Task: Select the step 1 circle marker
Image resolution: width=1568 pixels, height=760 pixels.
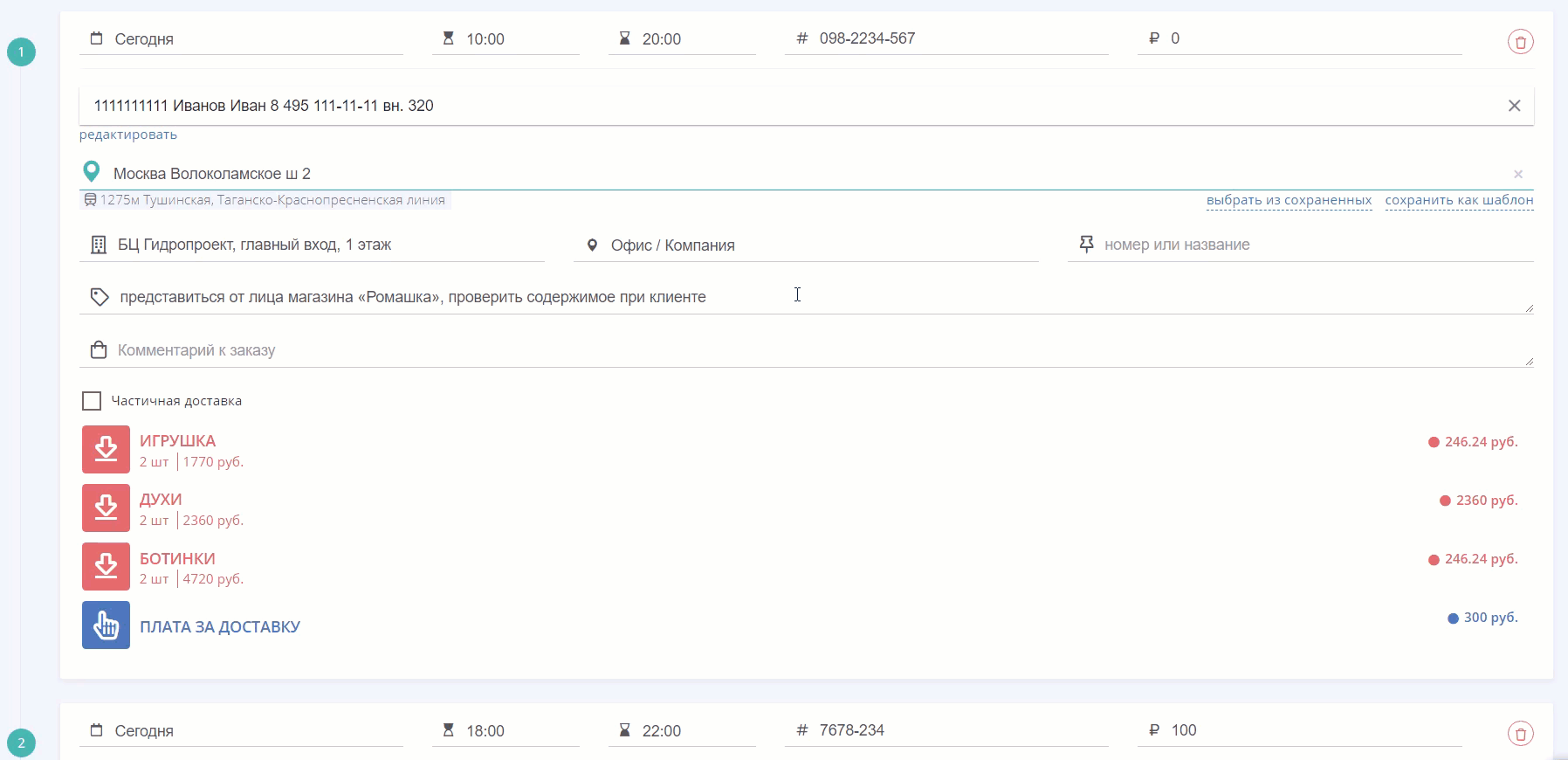Action: point(21,52)
